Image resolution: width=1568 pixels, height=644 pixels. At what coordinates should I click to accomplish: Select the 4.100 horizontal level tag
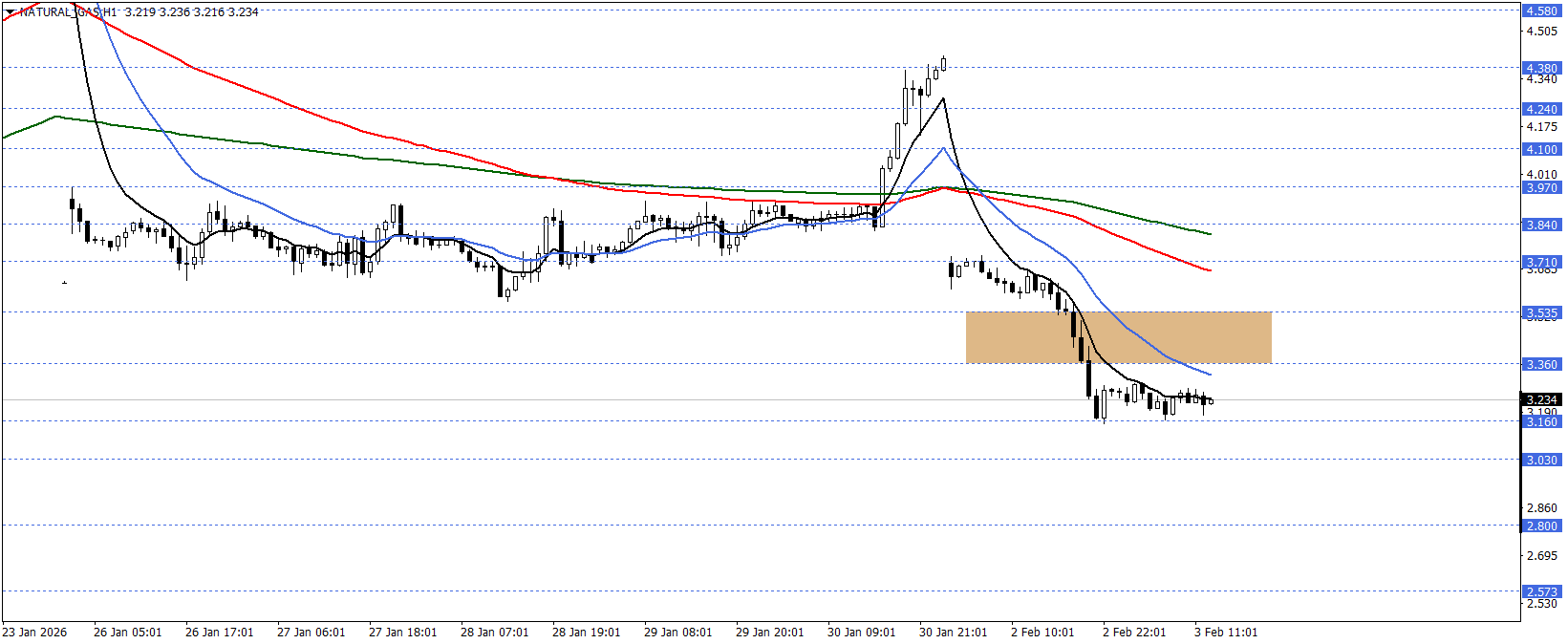[x=1541, y=149]
